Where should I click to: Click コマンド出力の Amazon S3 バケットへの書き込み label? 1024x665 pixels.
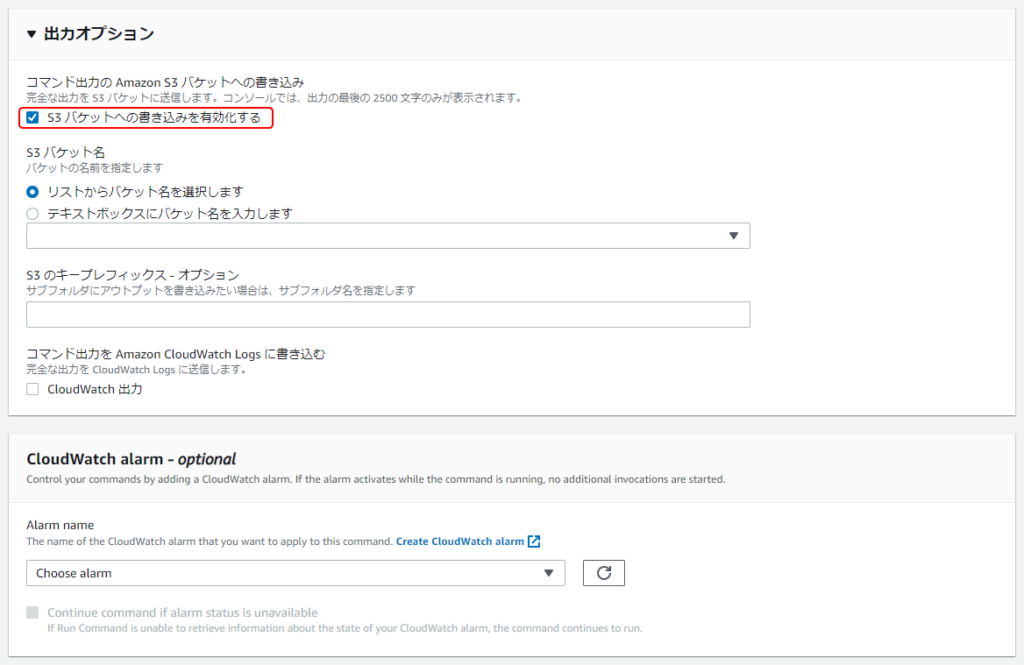pyautogui.click(x=165, y=82)
